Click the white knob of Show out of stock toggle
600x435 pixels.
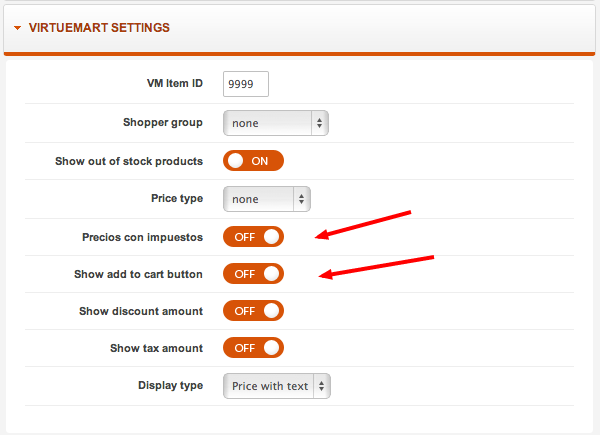(x=235, y=161)
